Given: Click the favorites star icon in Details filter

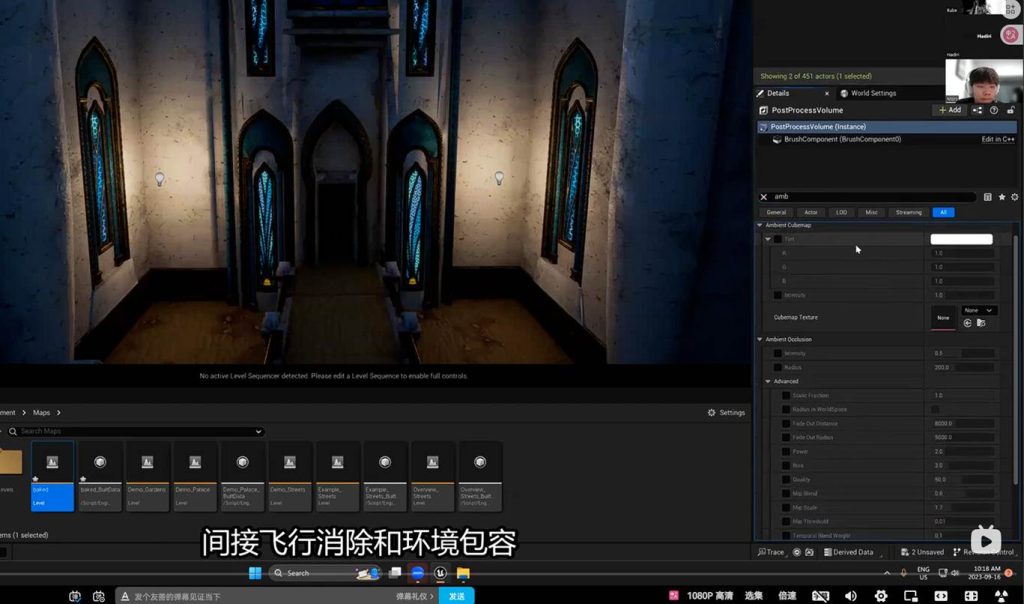Looking at the screenshot, I should 1001,197.
